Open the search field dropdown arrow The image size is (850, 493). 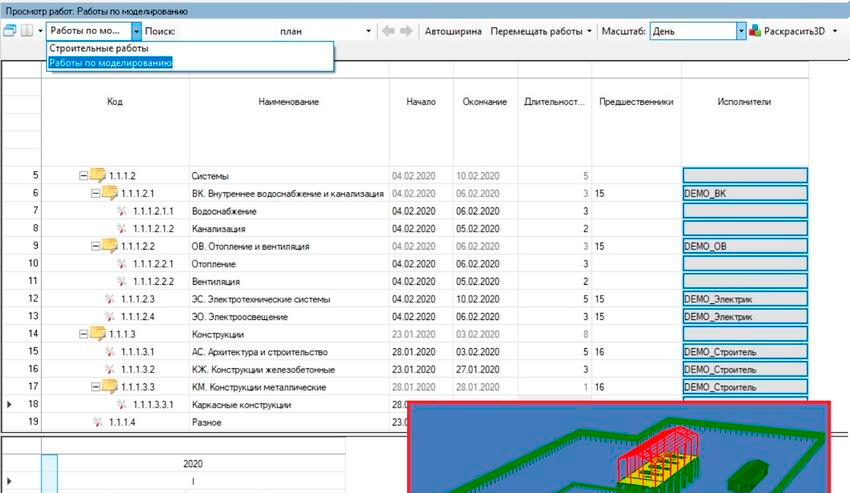point(369,31)
